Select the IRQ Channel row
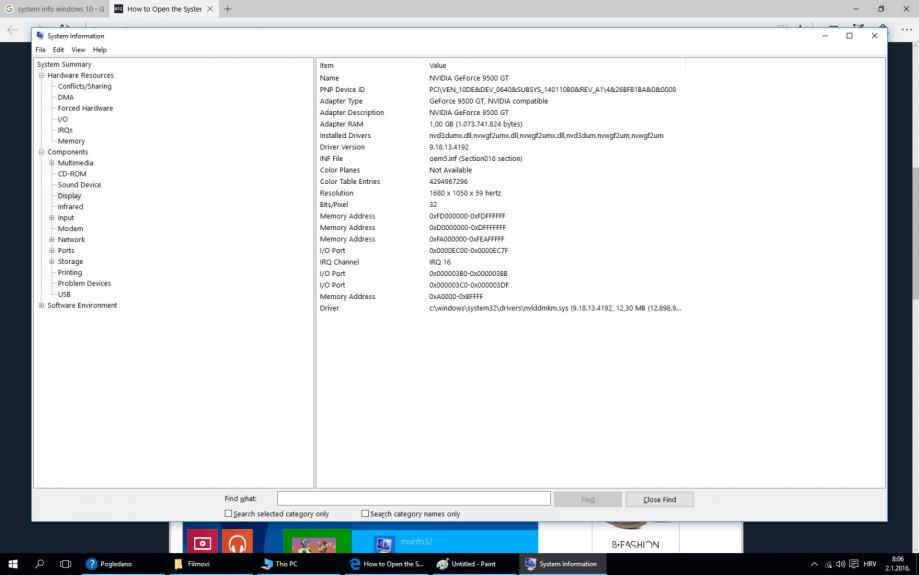Screen dimensions: 919x575 click(501, 262)
